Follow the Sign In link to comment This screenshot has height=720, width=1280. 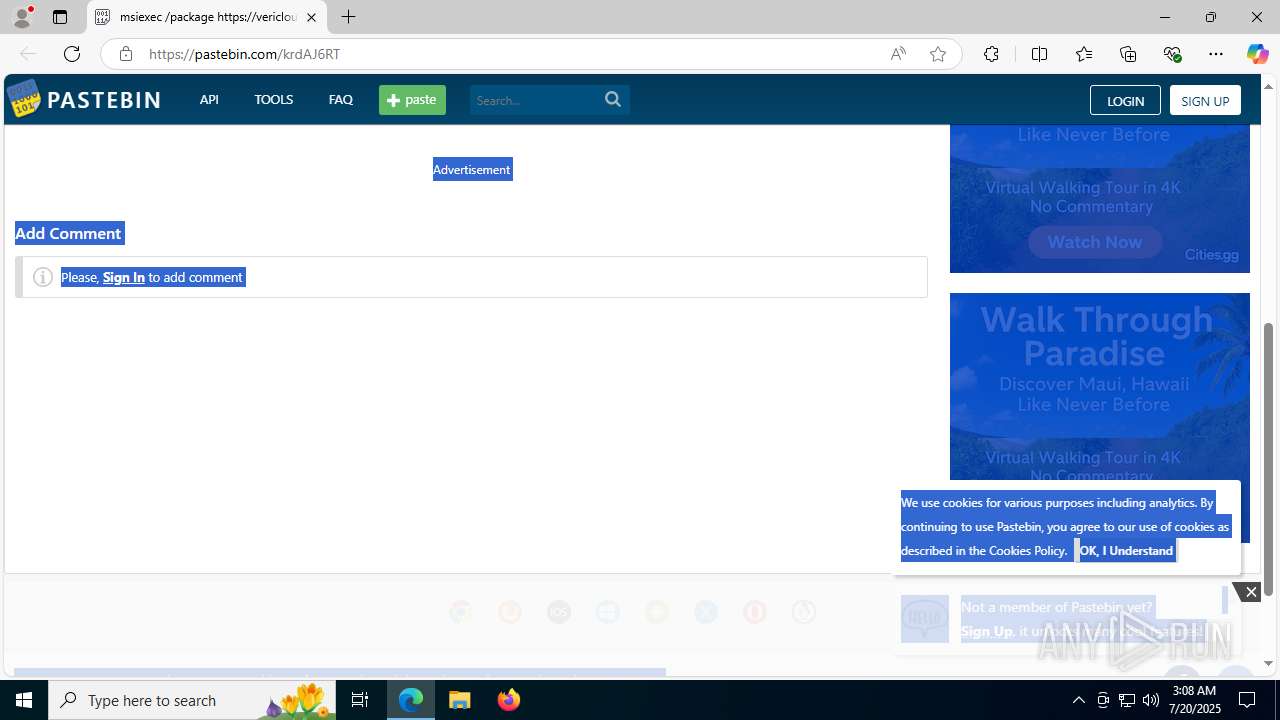tap(124, 277)
